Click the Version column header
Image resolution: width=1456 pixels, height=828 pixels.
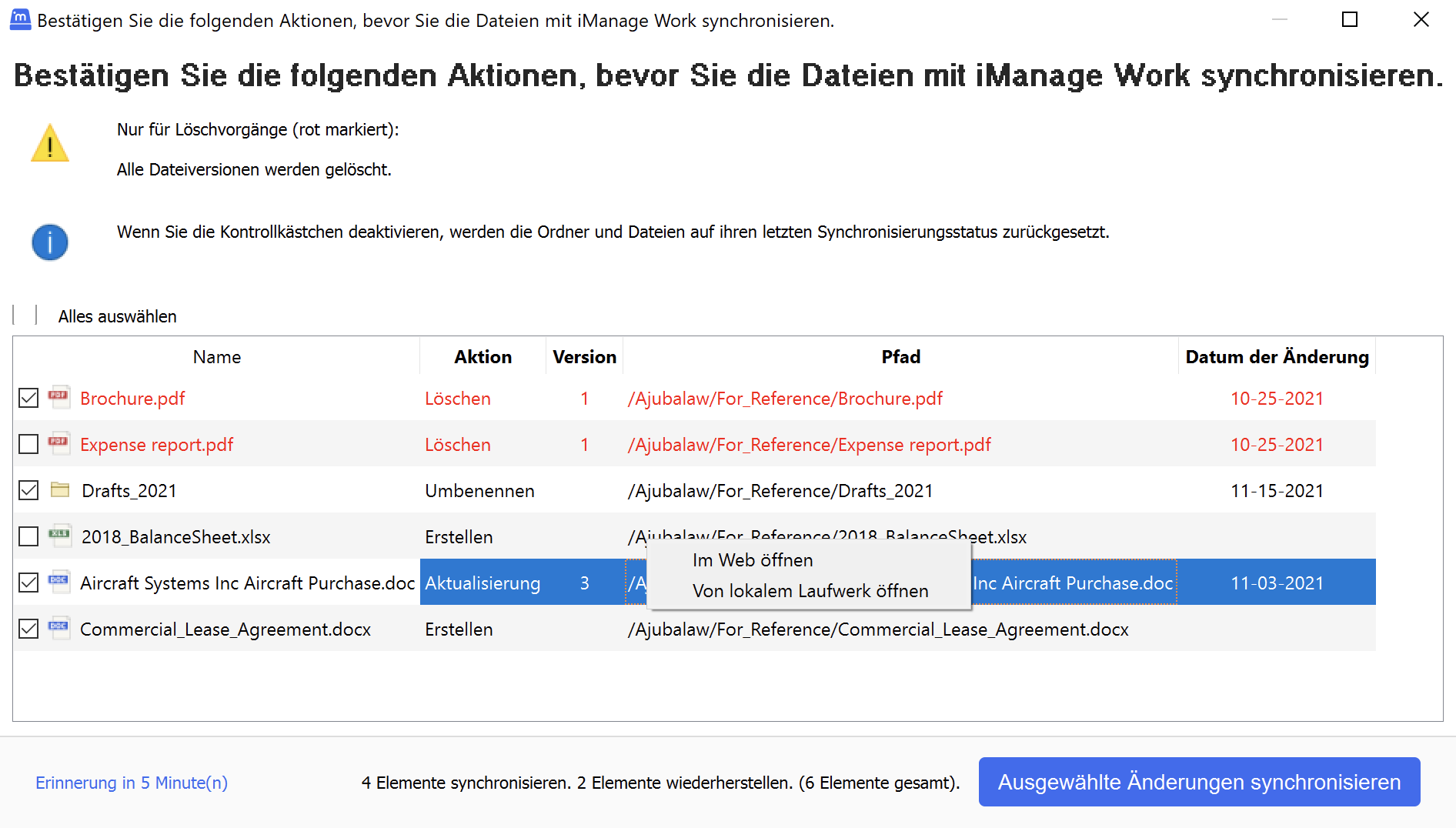point(585,357)
